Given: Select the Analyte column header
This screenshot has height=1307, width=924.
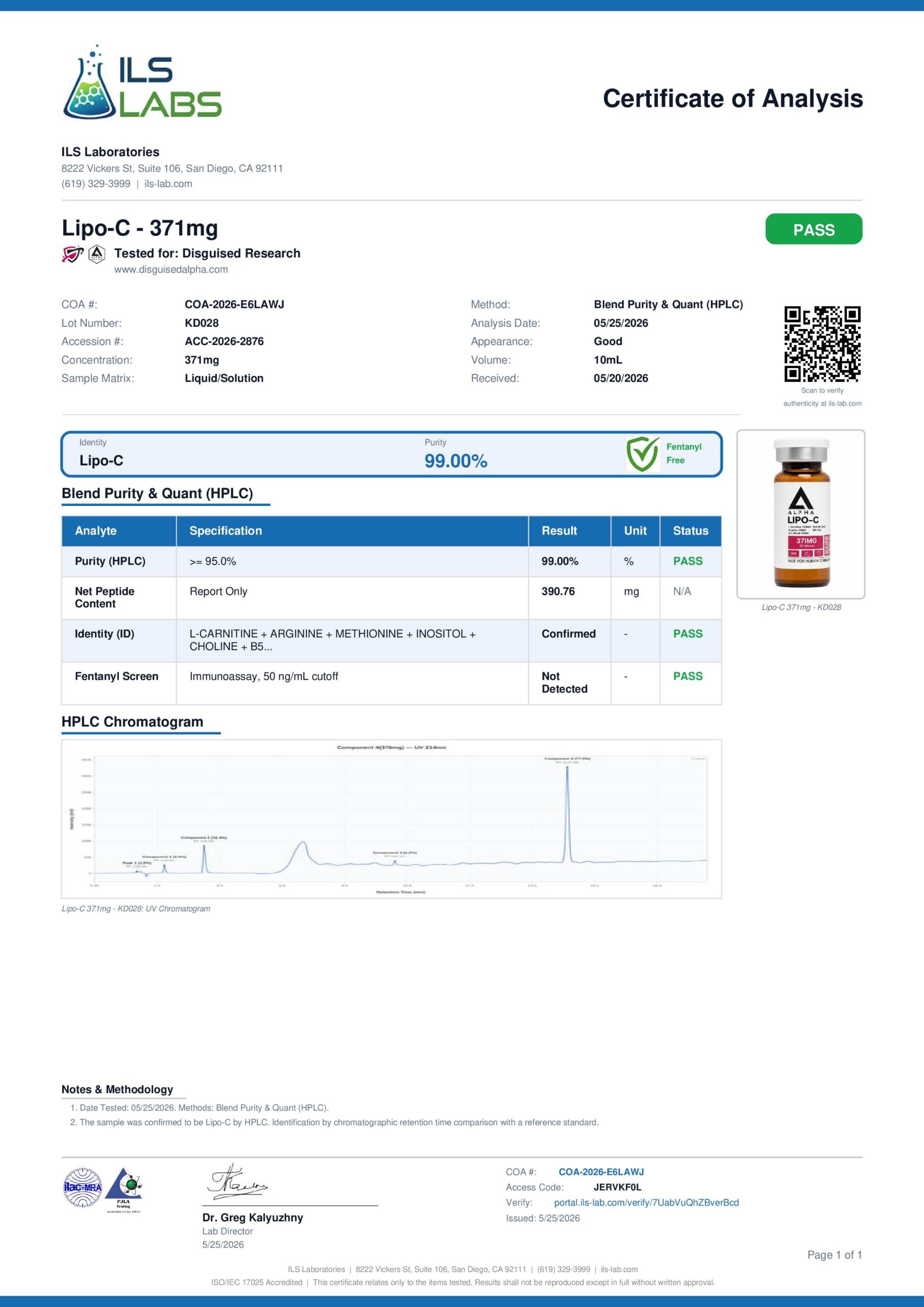Looking at the screenshot, I should (119, 530).
